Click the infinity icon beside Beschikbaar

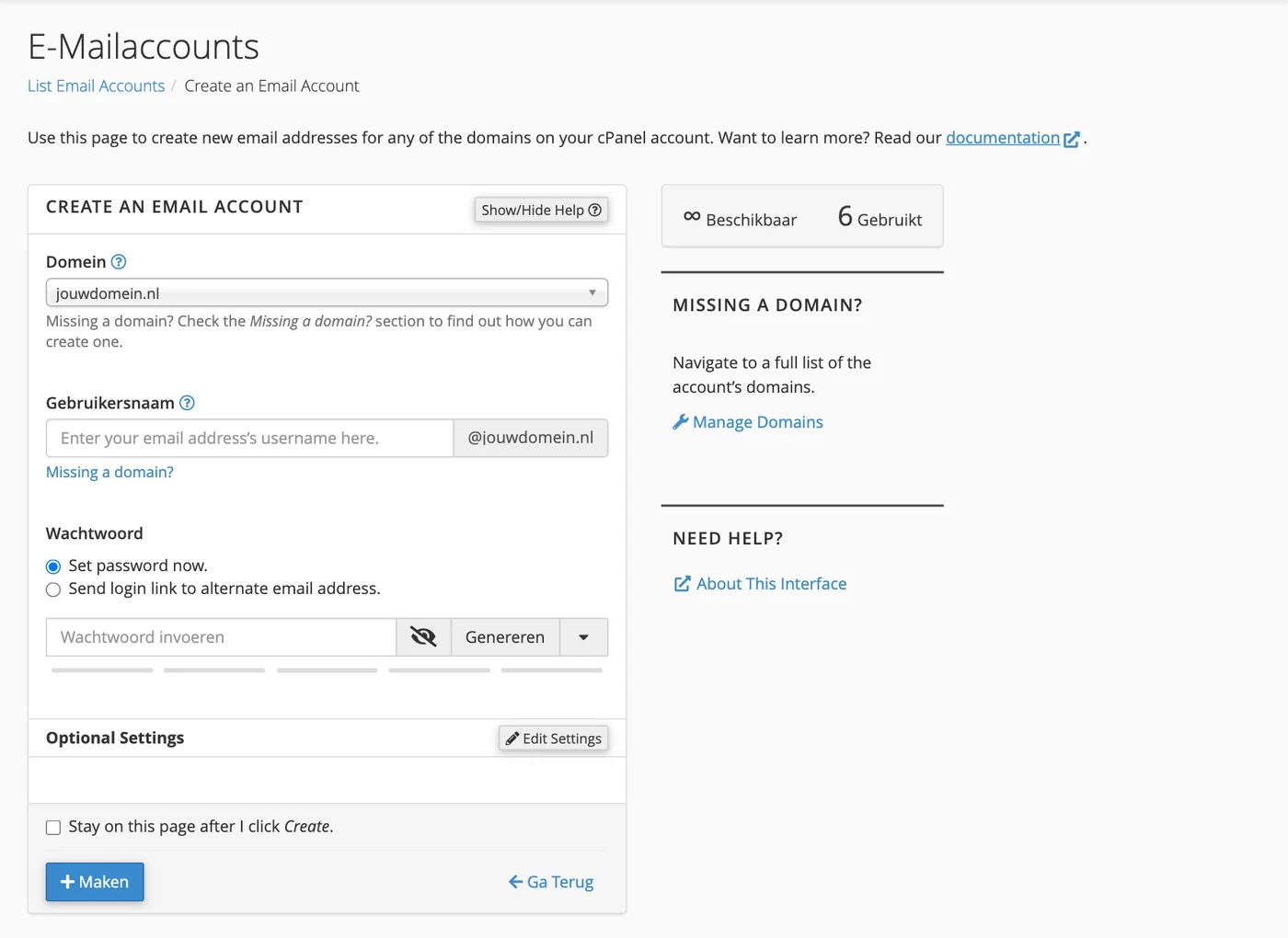point(692,217)
